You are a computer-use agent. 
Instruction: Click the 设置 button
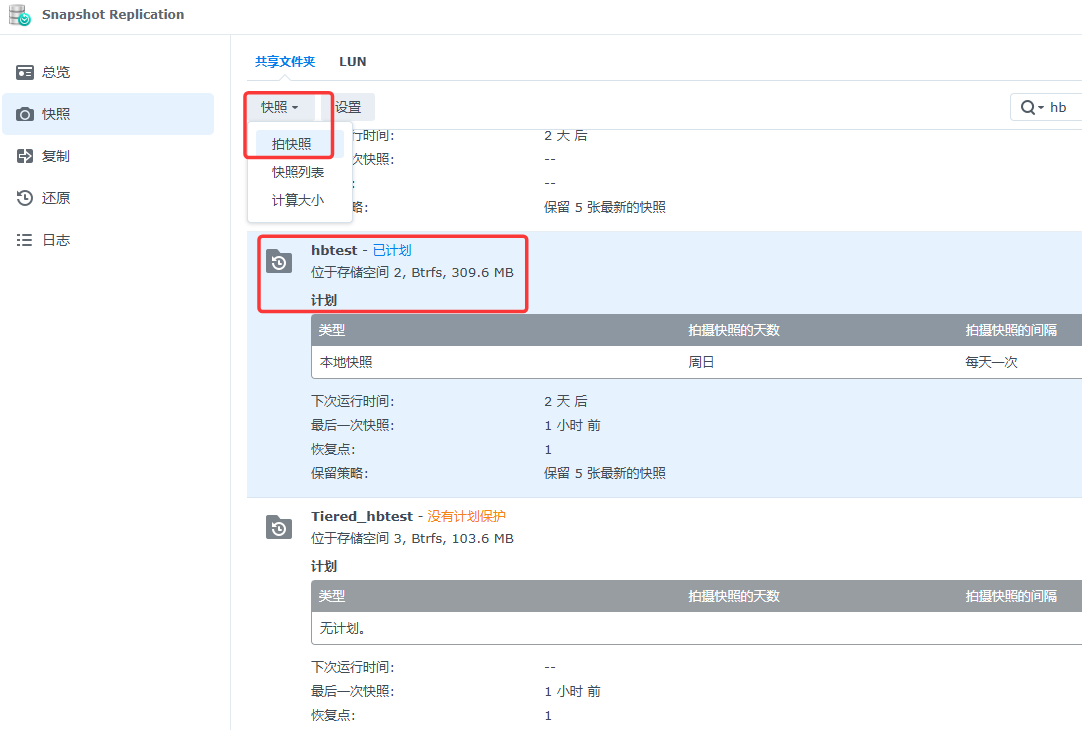348,107
